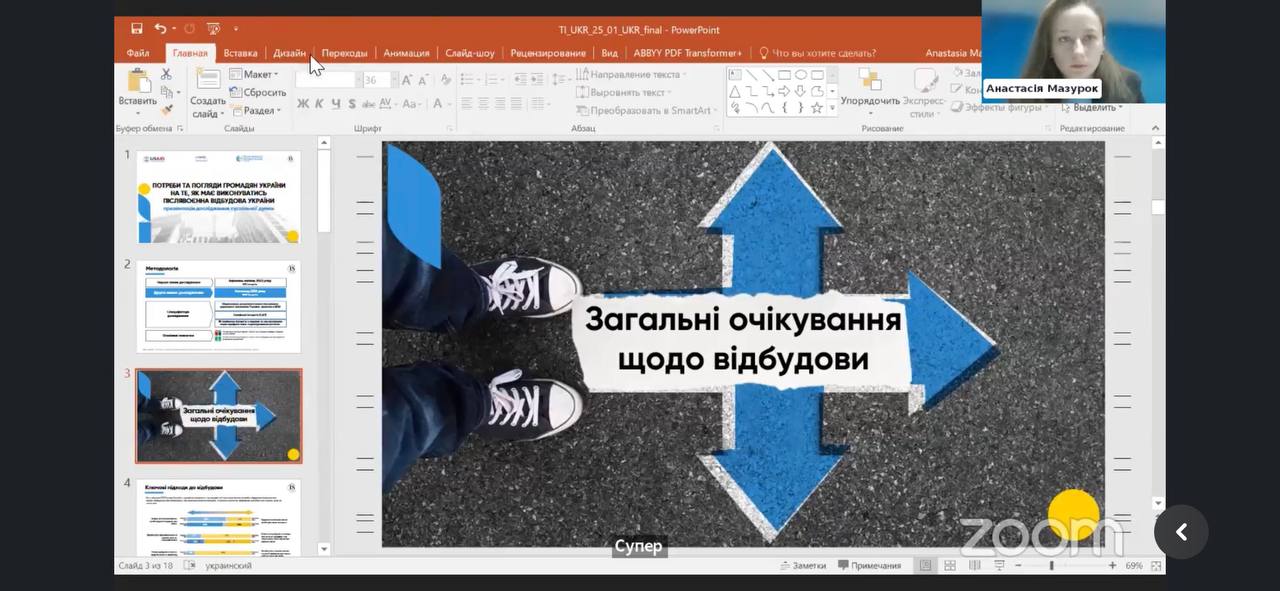Click the Сбросить reset button
The image size is (1280, 591).
pyautogui.click(x=264, y=92)
